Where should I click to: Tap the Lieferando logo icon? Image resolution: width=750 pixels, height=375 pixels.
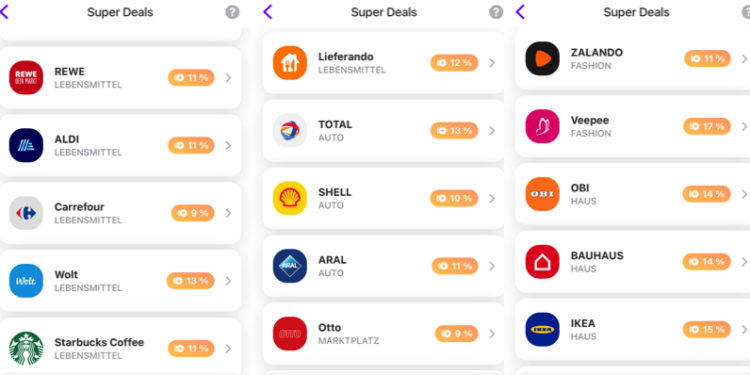click(x=290, y=63)
